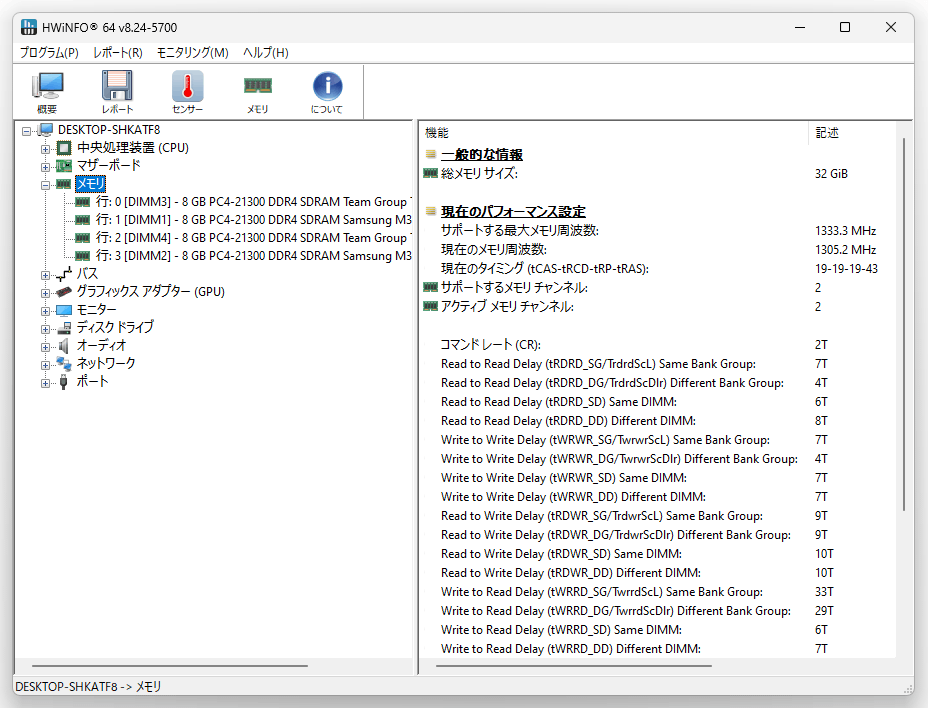The width and height of the screenshot is (928, 708).
Task: Open the について info toolbar icon
Action: 327,92
